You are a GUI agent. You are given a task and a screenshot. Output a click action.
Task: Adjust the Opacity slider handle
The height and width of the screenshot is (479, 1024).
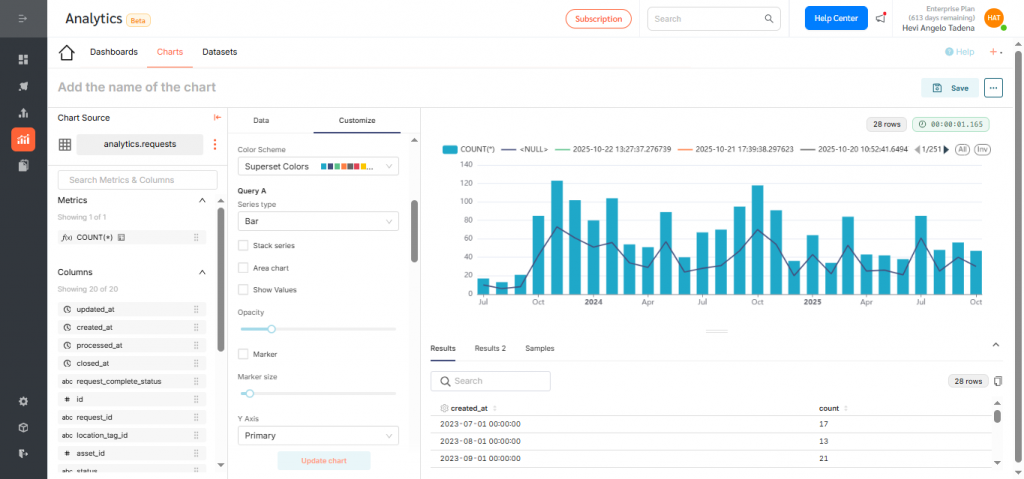271,328
